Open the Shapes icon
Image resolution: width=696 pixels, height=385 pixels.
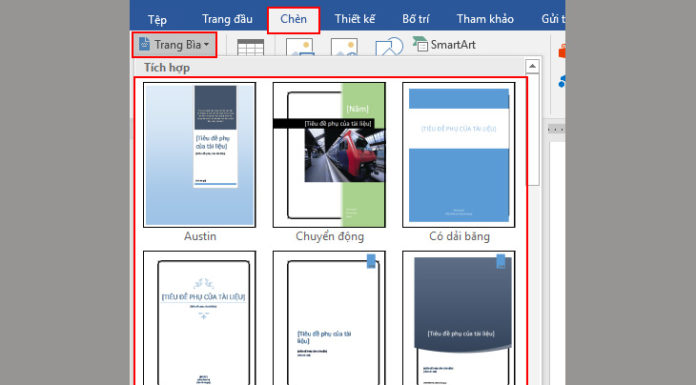tap(389, 46)
